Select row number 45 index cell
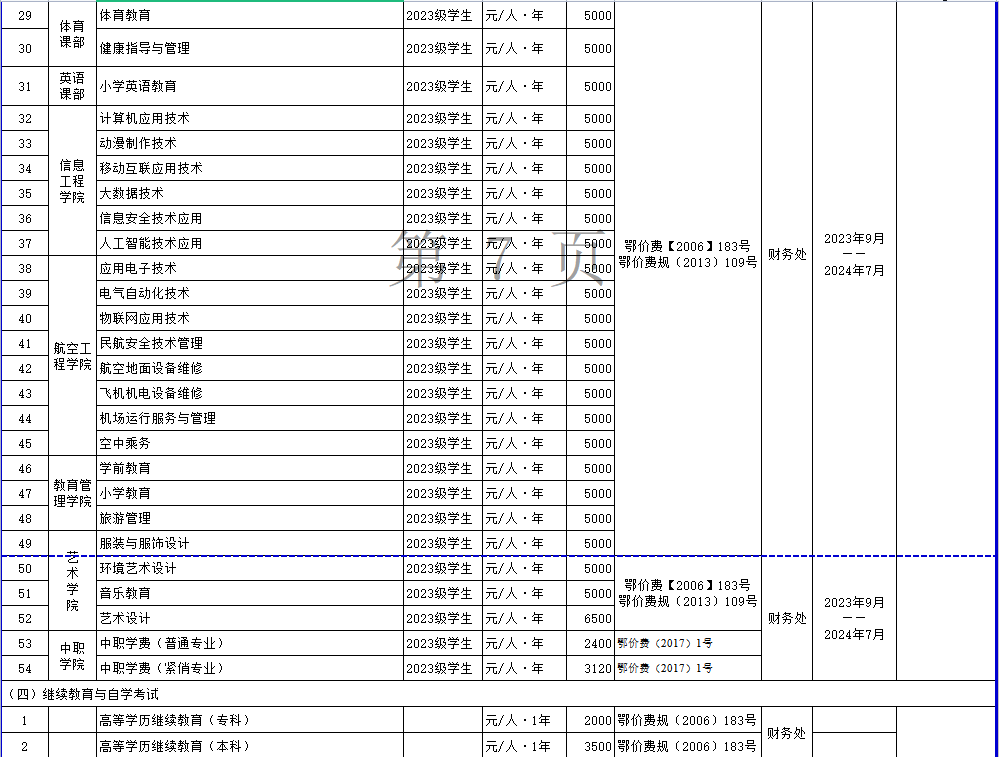The image size is (999, 757). pos(25,443)
